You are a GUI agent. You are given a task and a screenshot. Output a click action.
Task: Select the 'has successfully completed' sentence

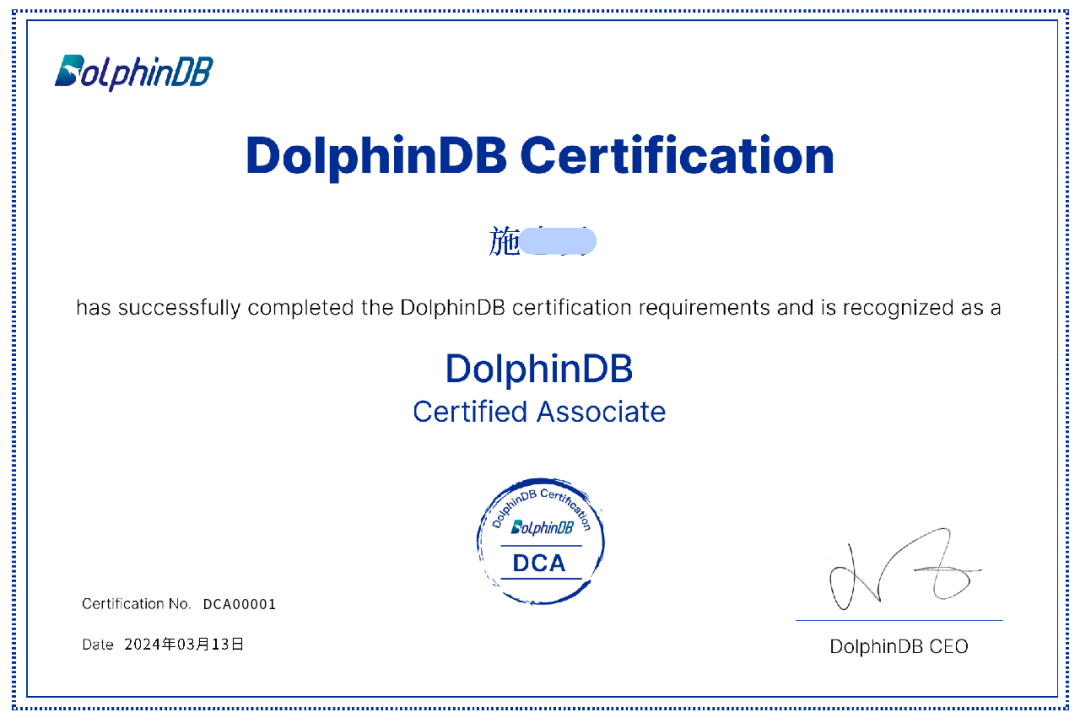[x=539, y=308]
